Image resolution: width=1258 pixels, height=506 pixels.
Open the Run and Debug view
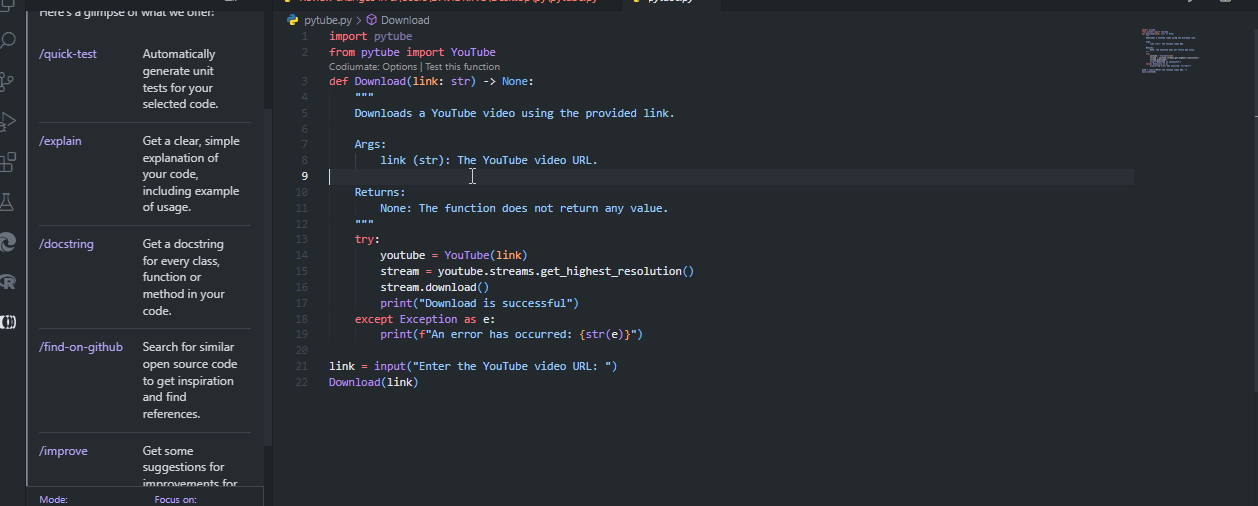8,121
